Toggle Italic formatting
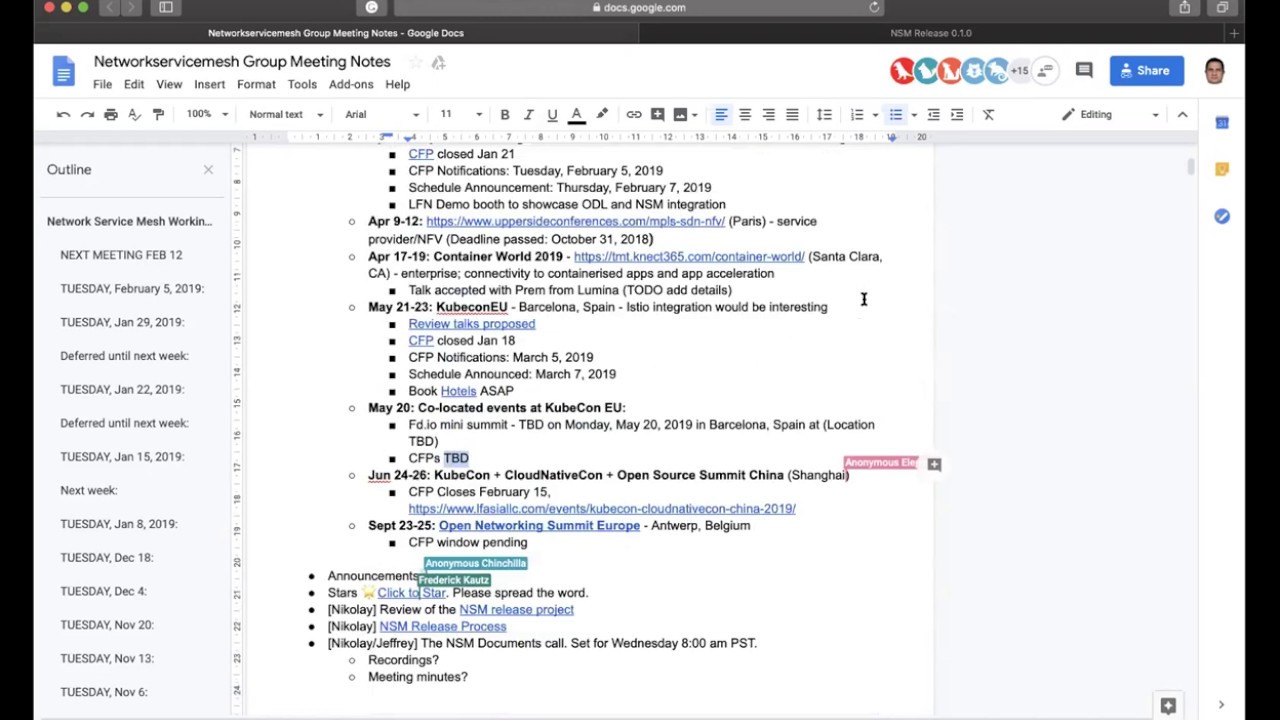 tap(528, 114)
